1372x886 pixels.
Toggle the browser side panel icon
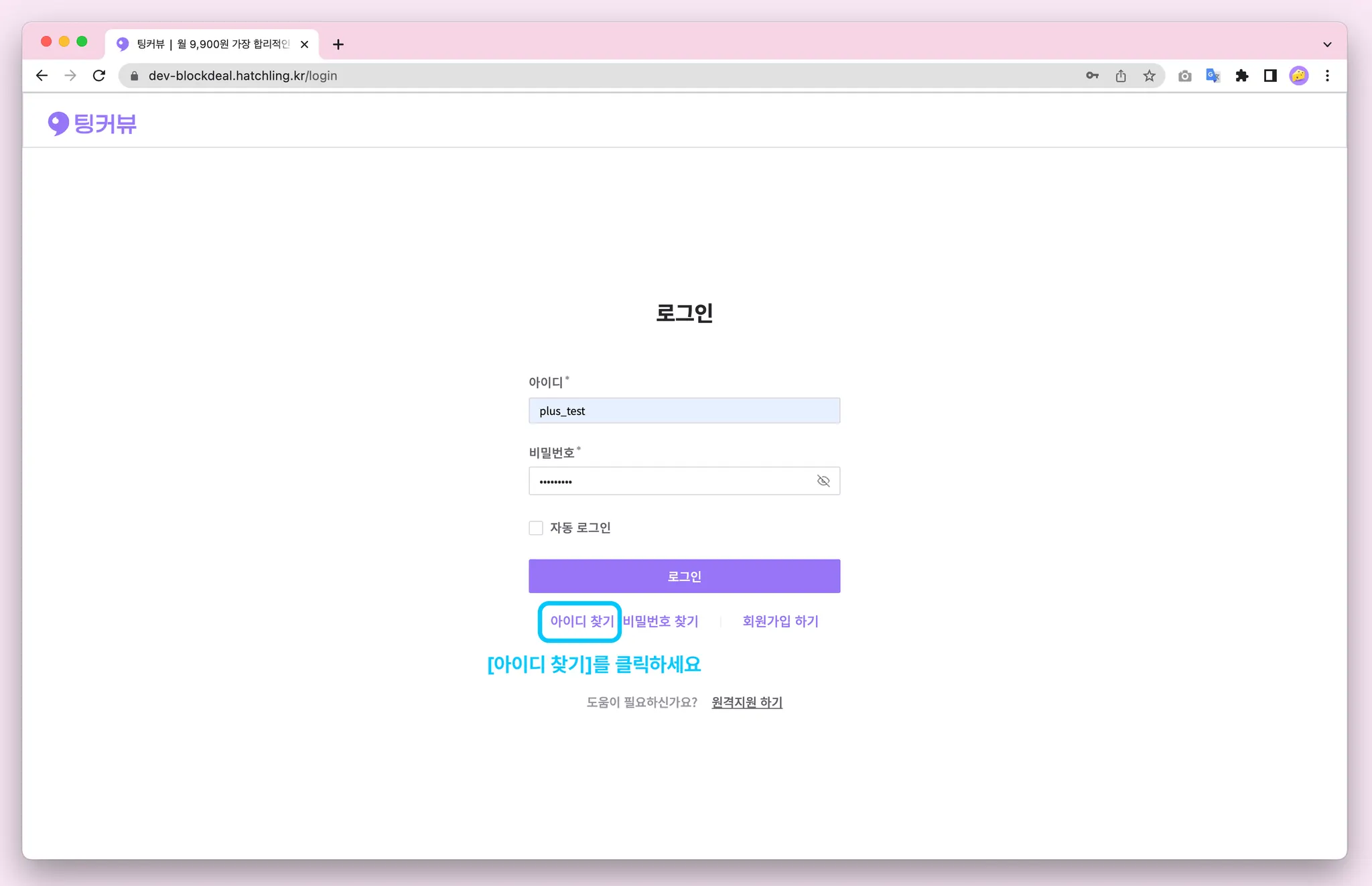tap(1270, 76)
